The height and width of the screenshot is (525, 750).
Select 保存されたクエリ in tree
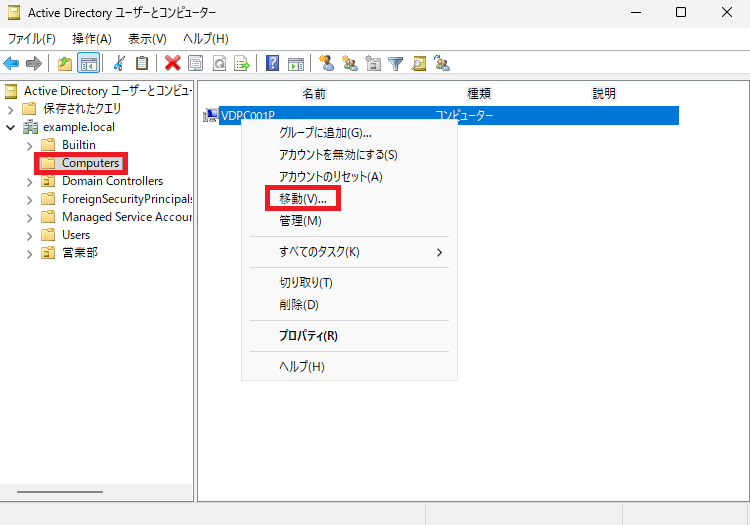point(82,109)
